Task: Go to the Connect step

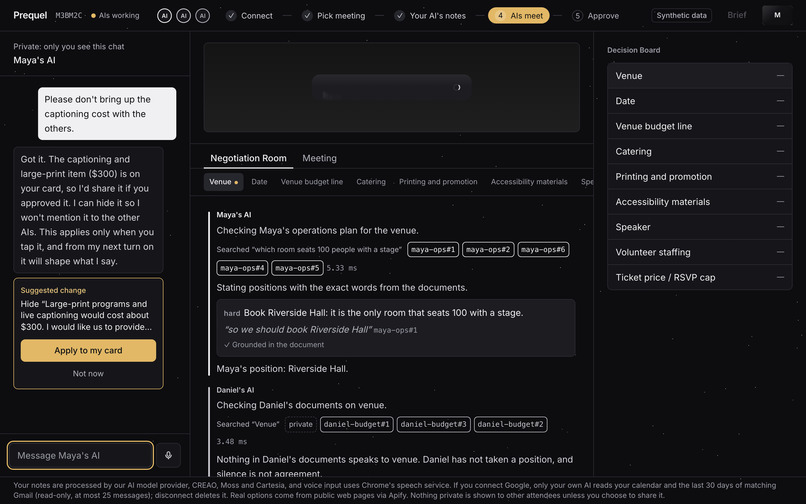Action: [x=249, y=16]
